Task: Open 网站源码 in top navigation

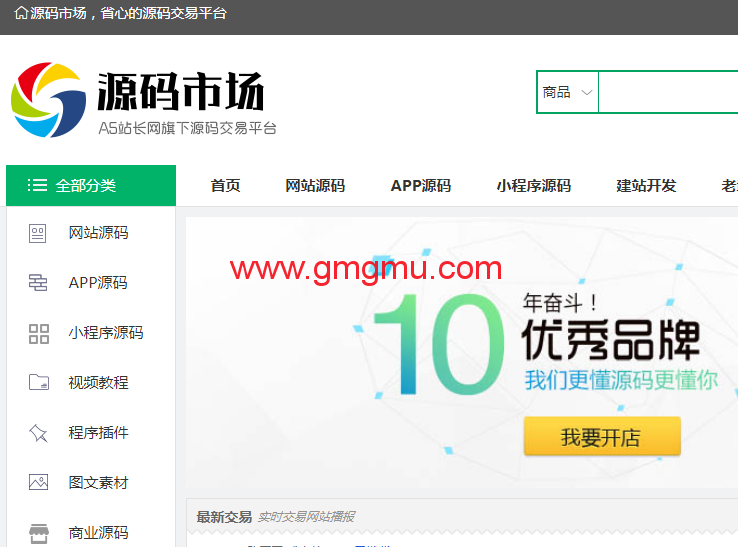Action: 315,185
